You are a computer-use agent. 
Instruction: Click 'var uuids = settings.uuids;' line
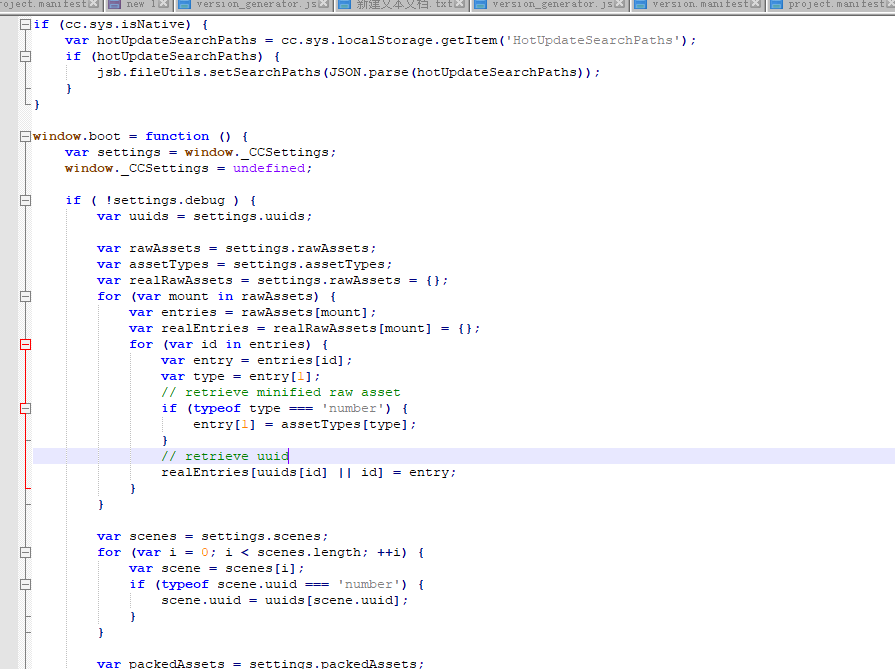(x=204, y=216)
